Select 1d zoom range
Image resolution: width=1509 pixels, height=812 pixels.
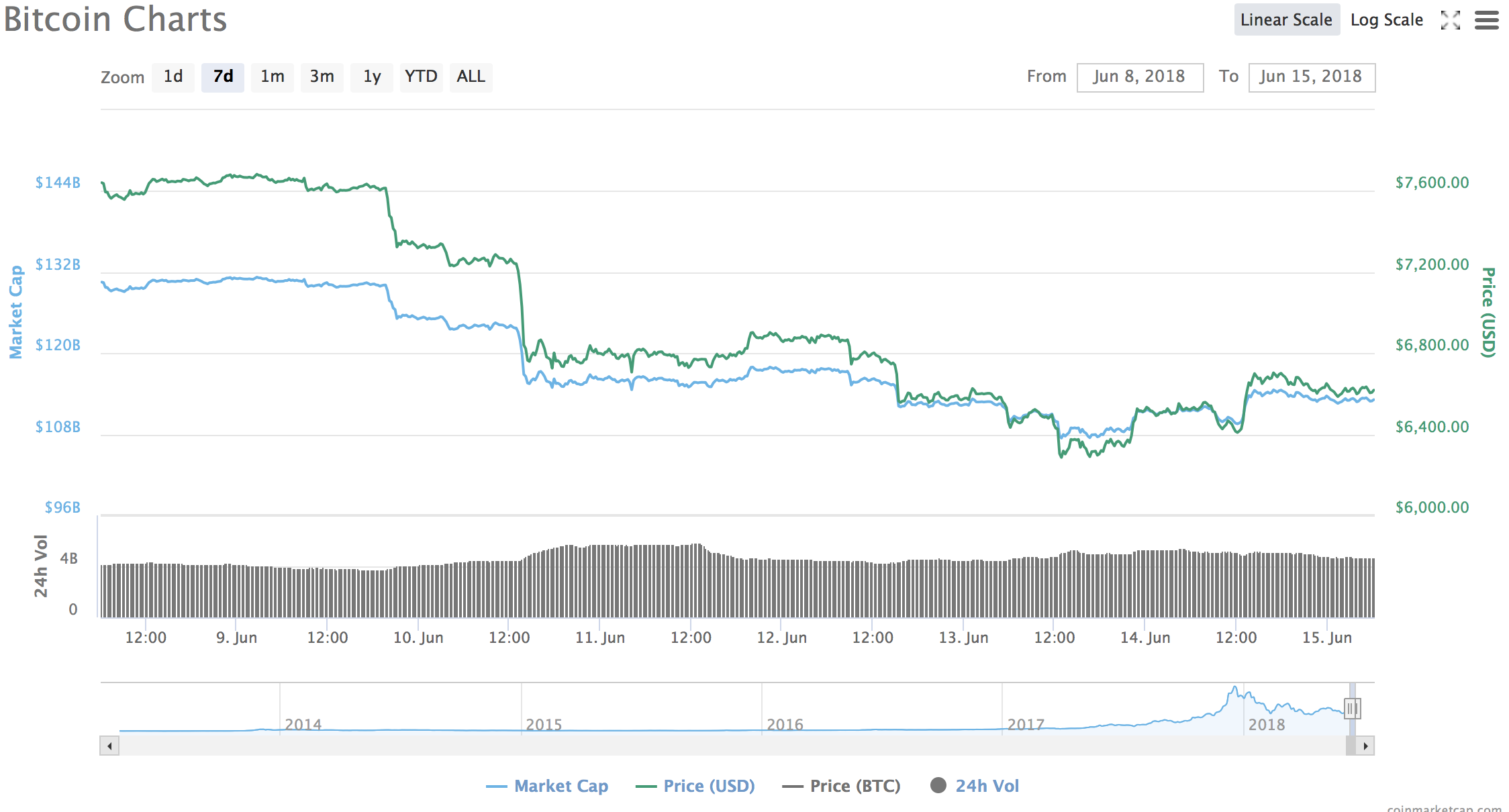pos(173,77)
